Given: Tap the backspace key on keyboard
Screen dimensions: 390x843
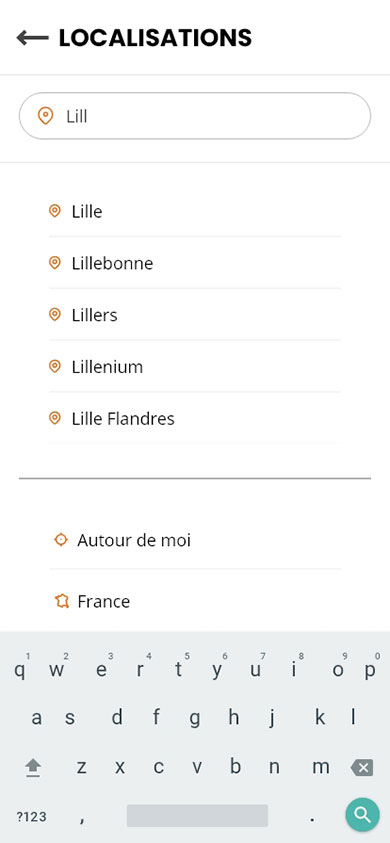Looking at the screenshot, I should point(362,767).
